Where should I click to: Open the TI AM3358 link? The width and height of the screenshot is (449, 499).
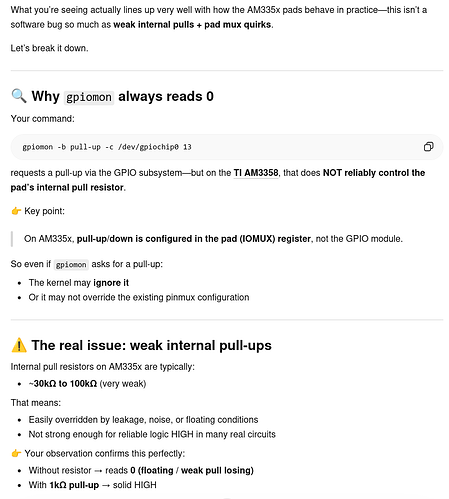pyautogui.click(x=256, y=173)
